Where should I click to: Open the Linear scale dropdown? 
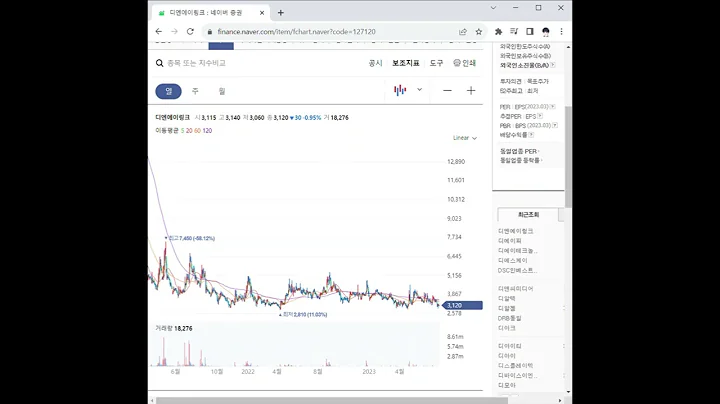click(465, 138)
